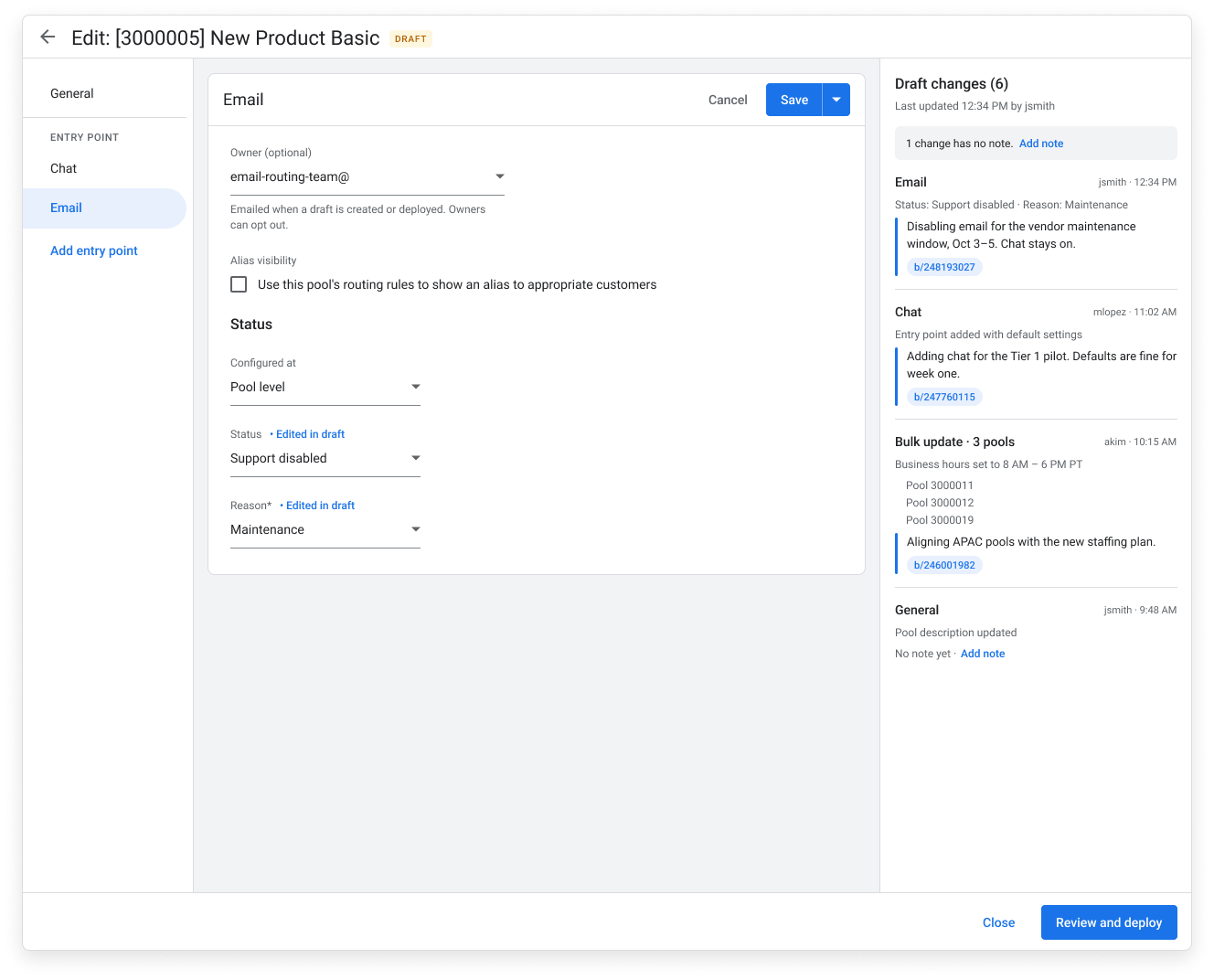Select the Email entry point tab
1214x980 pixels.
click(x=104, y=208)
